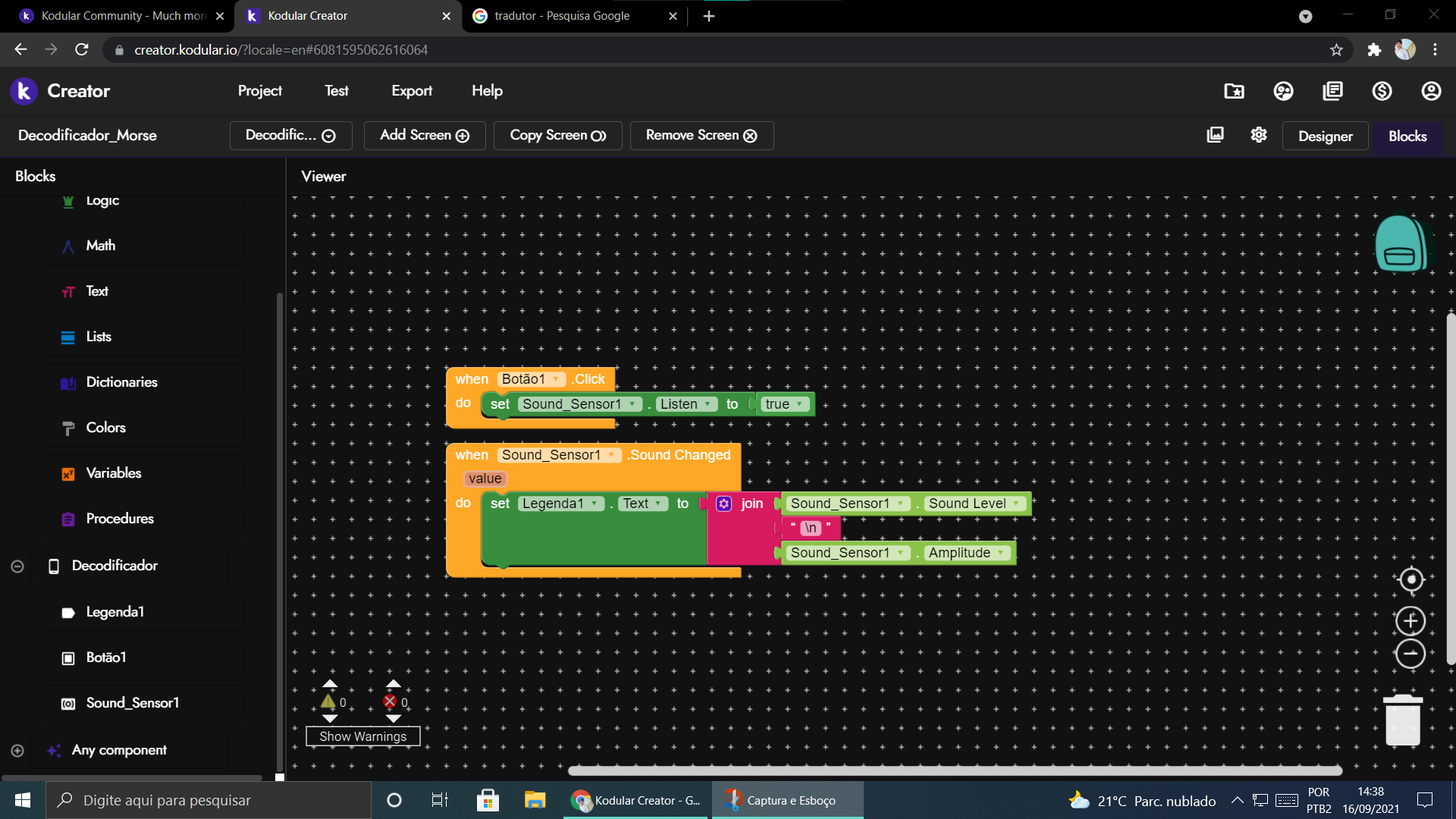Expand the Any component section
Viewport: 1456px width, 819px height.
(x=17, y=751)
